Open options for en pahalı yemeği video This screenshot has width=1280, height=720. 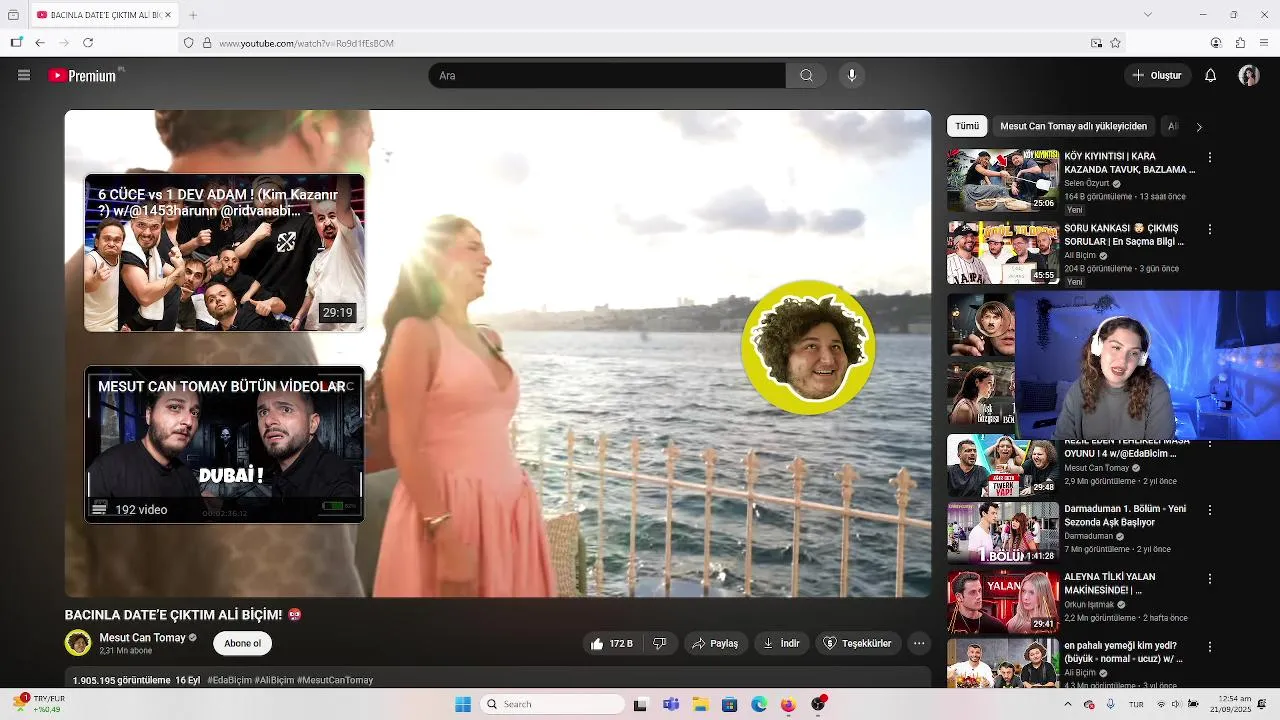click(1210, 647)
